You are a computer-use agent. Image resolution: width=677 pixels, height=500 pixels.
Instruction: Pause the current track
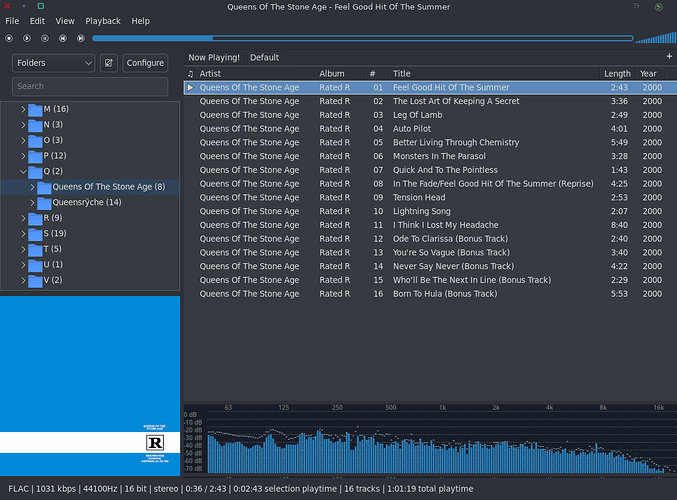(46, 39)
